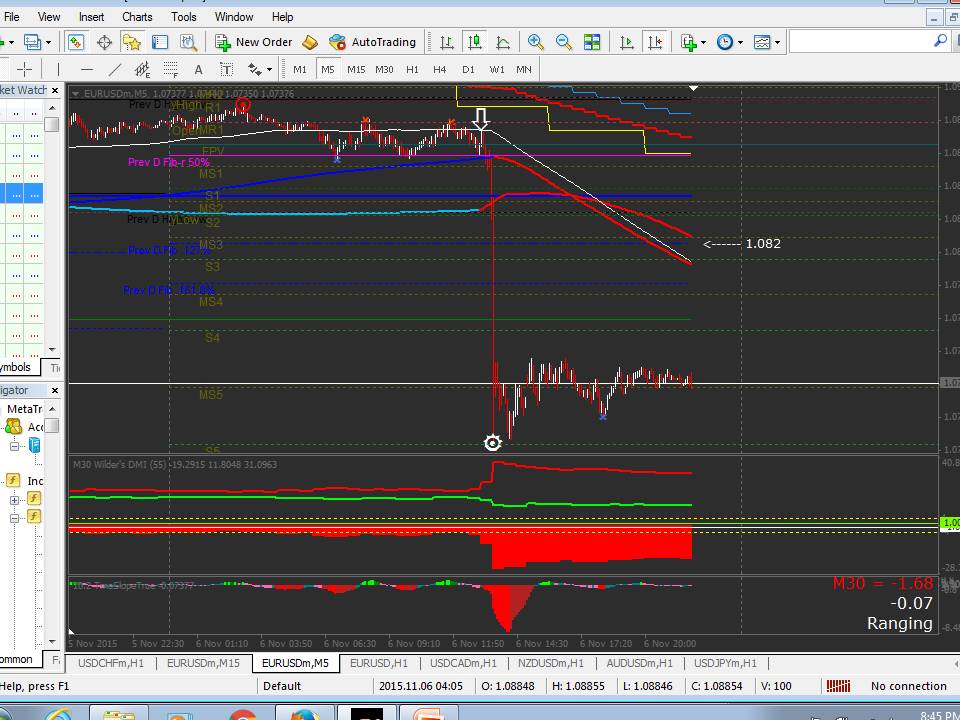Click Market Watch scrollbar down arrow

coord(52,350)
